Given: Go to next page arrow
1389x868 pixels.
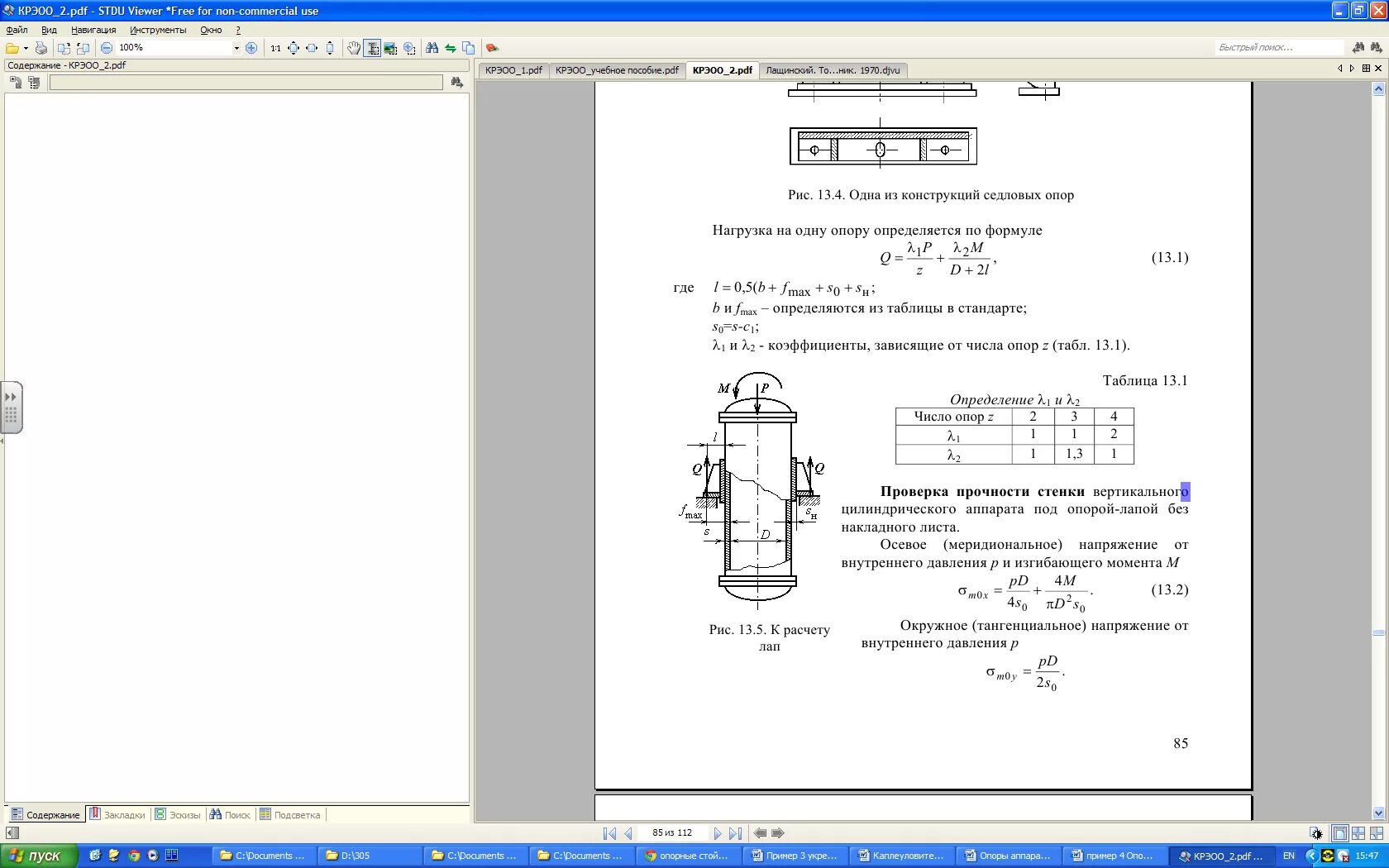Looking at the screenshot, I should tap(718, 833).
